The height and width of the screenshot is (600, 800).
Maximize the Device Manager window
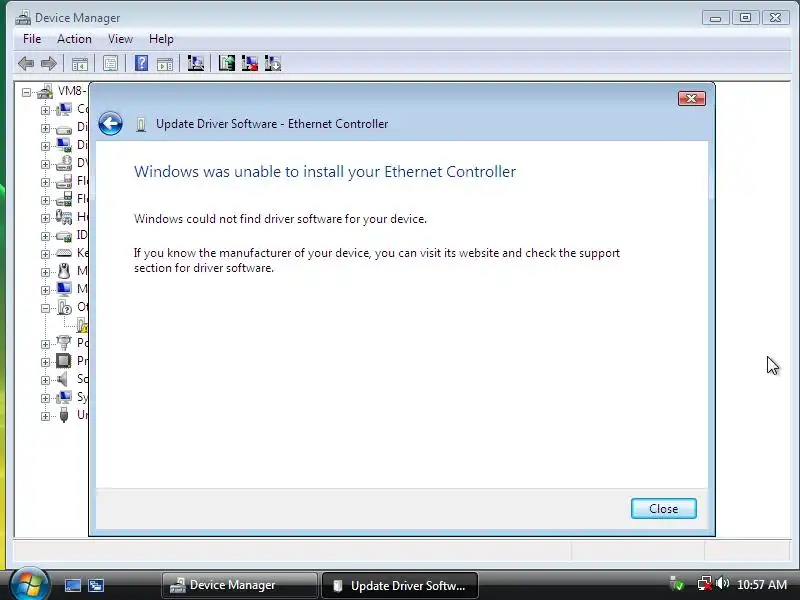(x=745, y=18)
